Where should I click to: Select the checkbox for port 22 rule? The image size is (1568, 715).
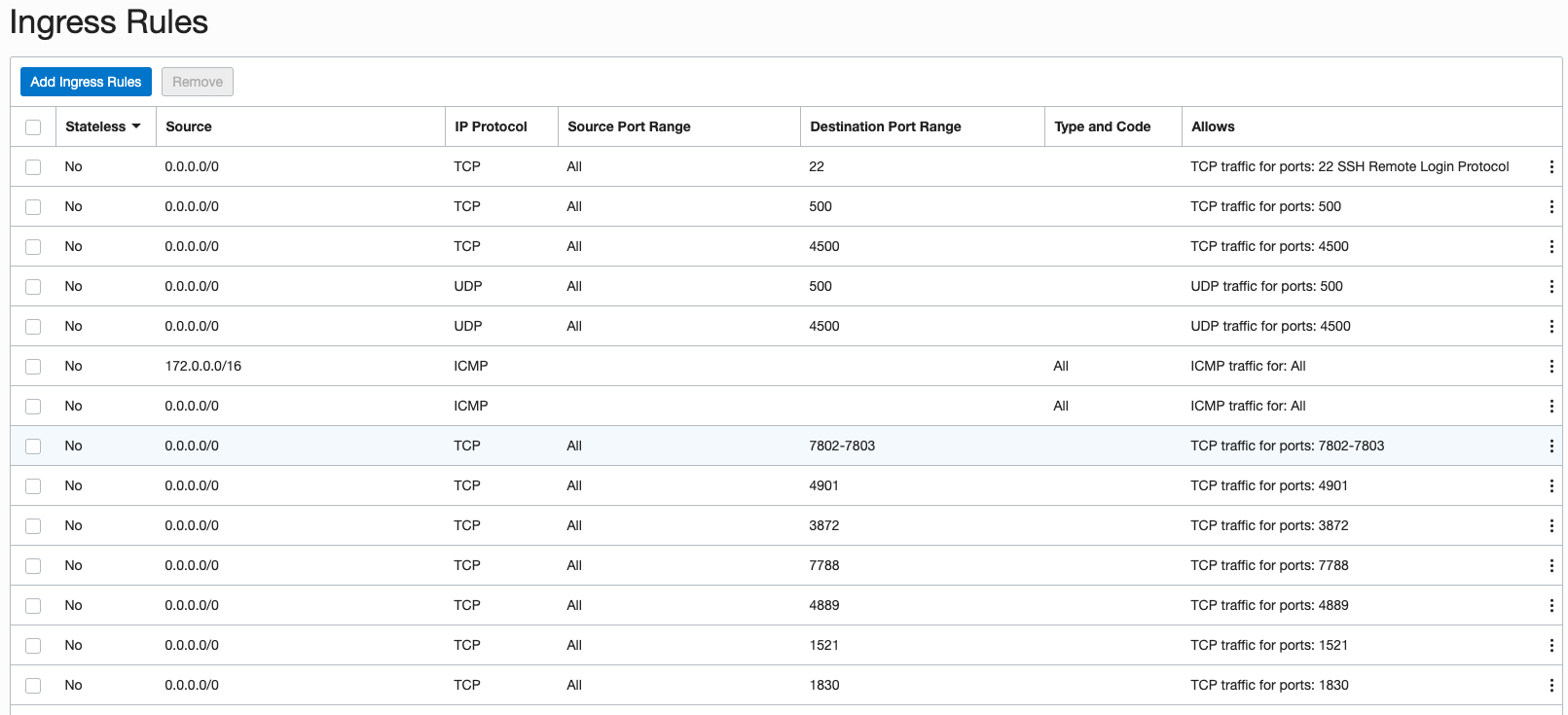[33, 167]
